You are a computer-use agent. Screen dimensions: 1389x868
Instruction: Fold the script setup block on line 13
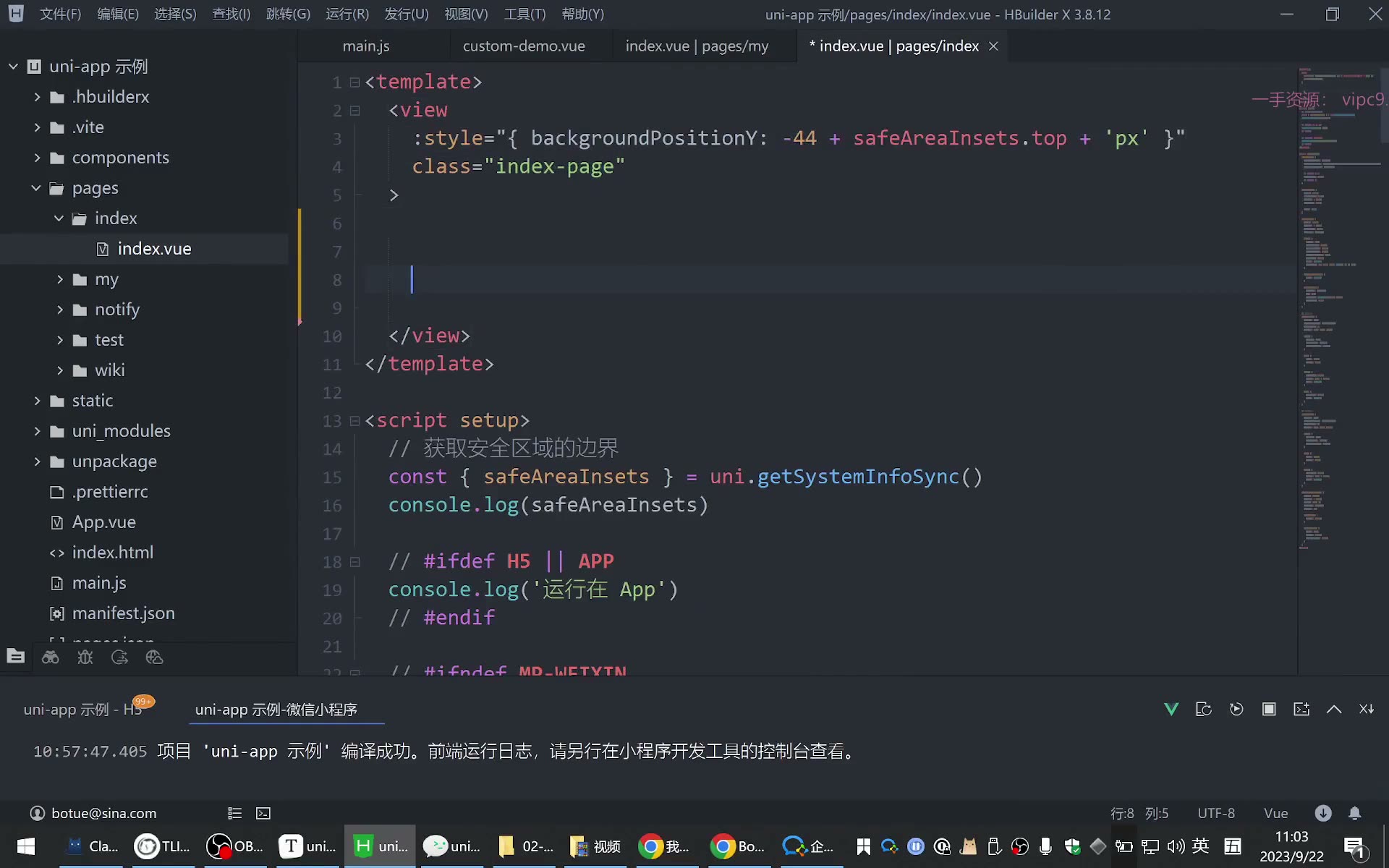(354, 420)
